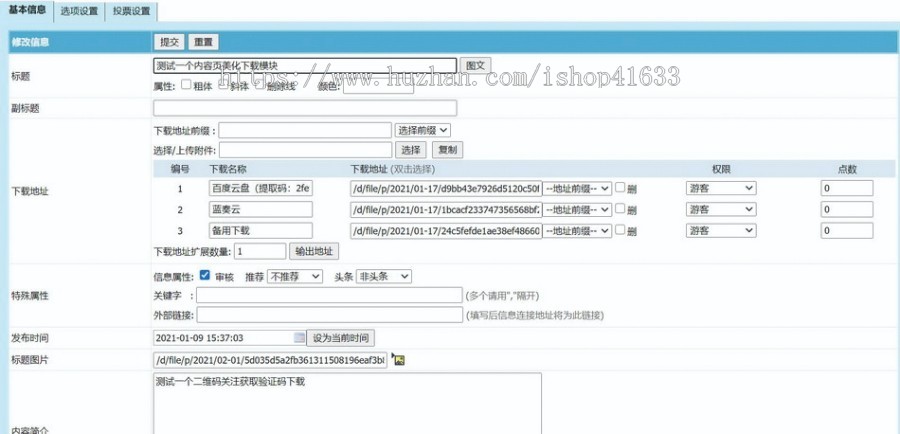
Task: Click the row 3 download address field
Action: click(446, 231)
